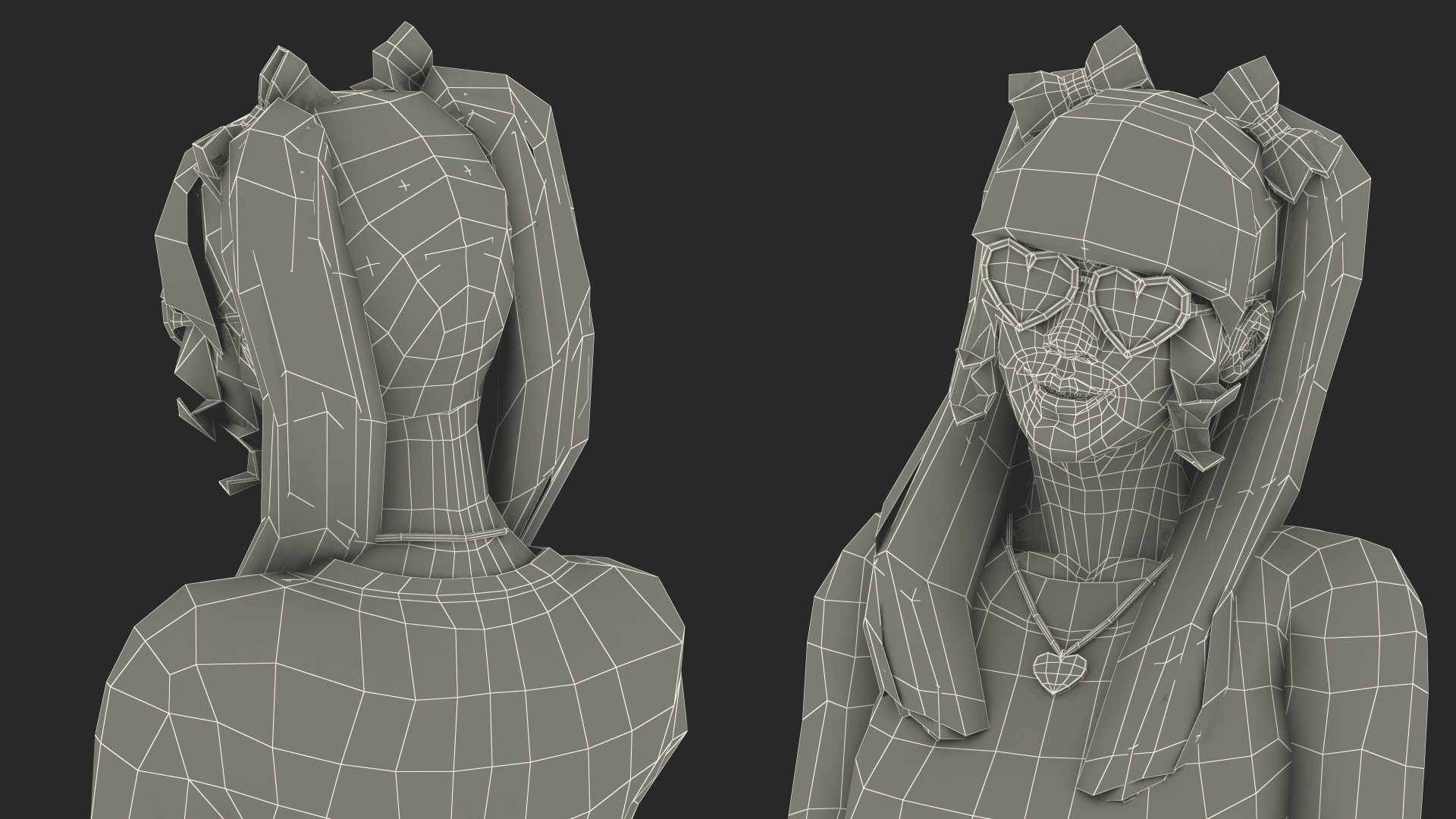Click the necklace clasp on rear neck
Image resolution: width=1456 pixels, height=819 pixels.
(435, 538)
